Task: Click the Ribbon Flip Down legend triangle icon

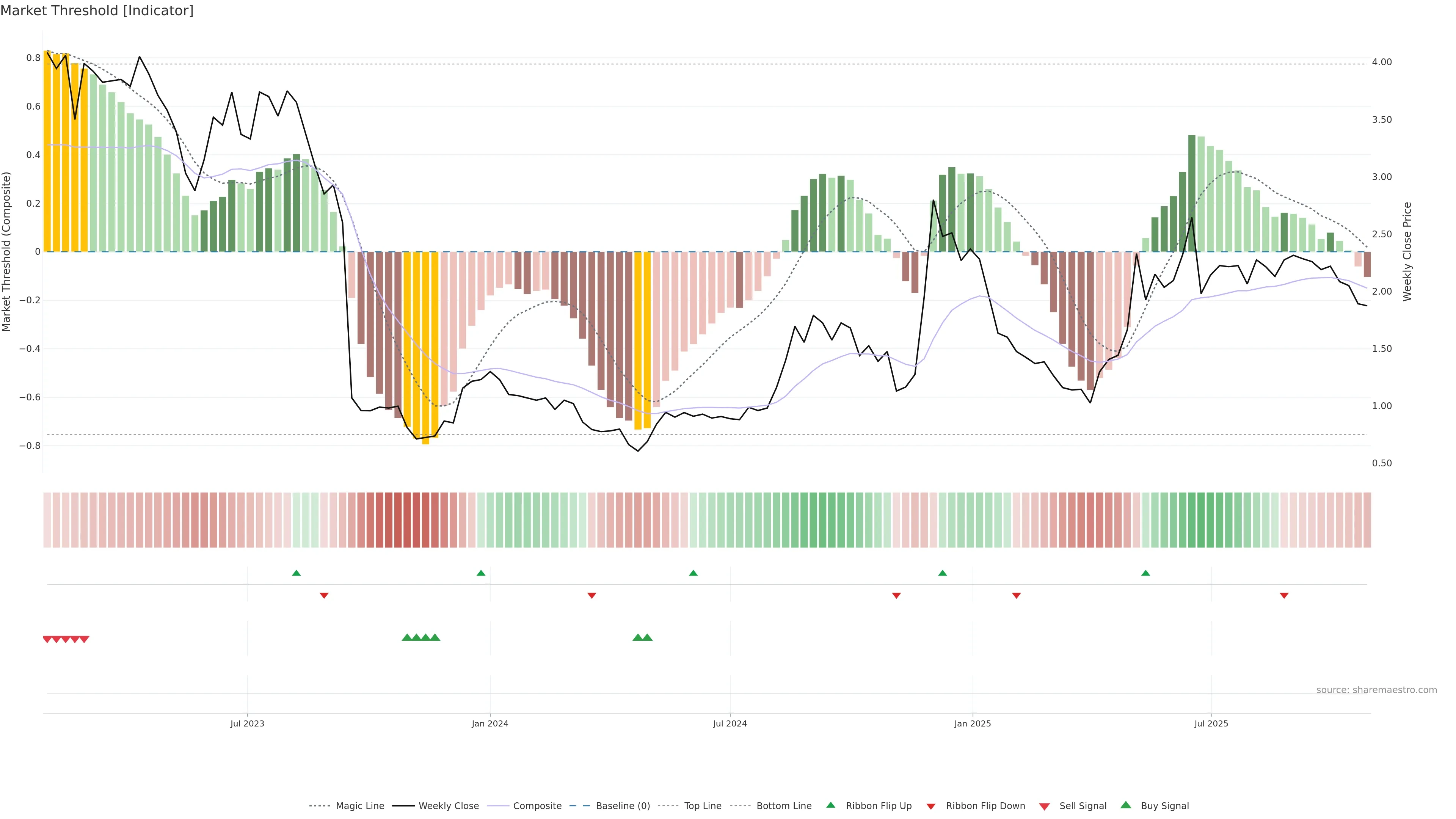Action: pos(931,806)
